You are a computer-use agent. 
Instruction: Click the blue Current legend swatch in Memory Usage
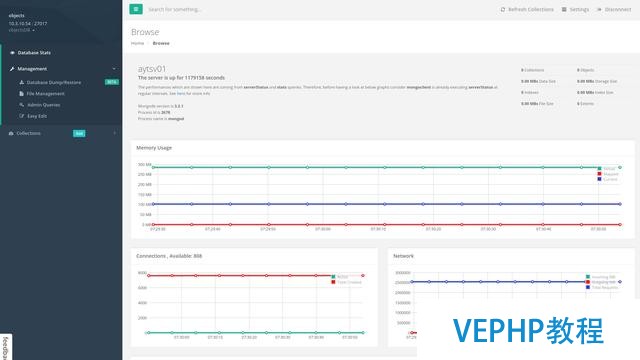(x=599, y=179)
